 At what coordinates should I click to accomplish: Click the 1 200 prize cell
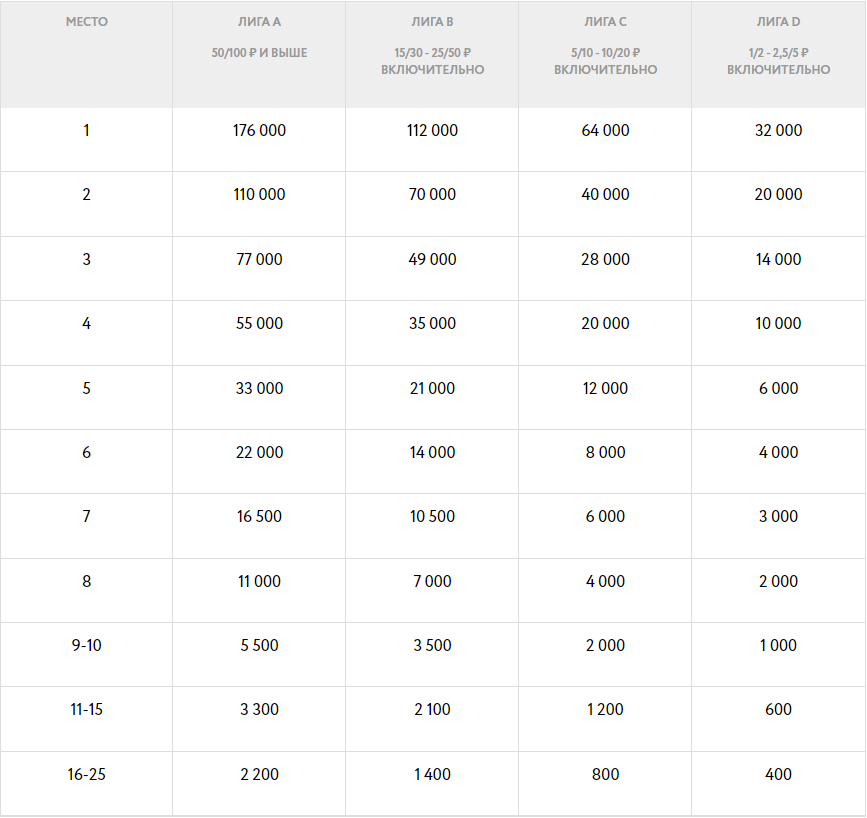605,710
